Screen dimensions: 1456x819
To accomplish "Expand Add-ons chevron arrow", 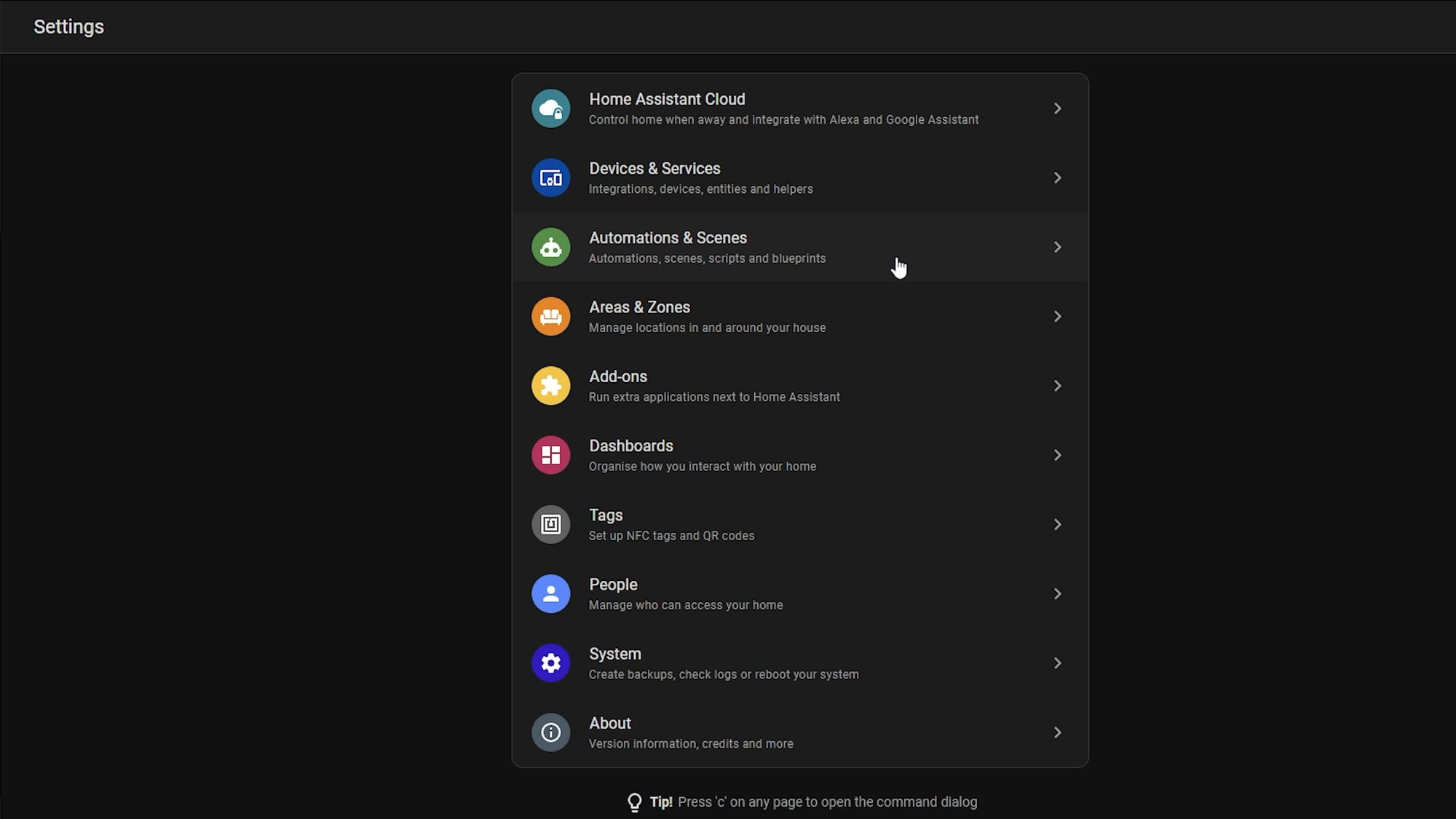I will (x=1058, y=386).
